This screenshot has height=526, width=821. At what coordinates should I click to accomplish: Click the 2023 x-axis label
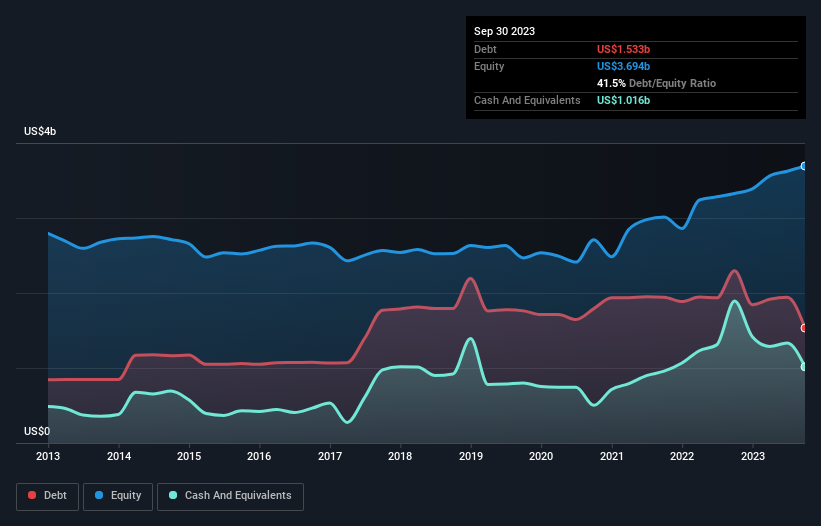[753, 456]
